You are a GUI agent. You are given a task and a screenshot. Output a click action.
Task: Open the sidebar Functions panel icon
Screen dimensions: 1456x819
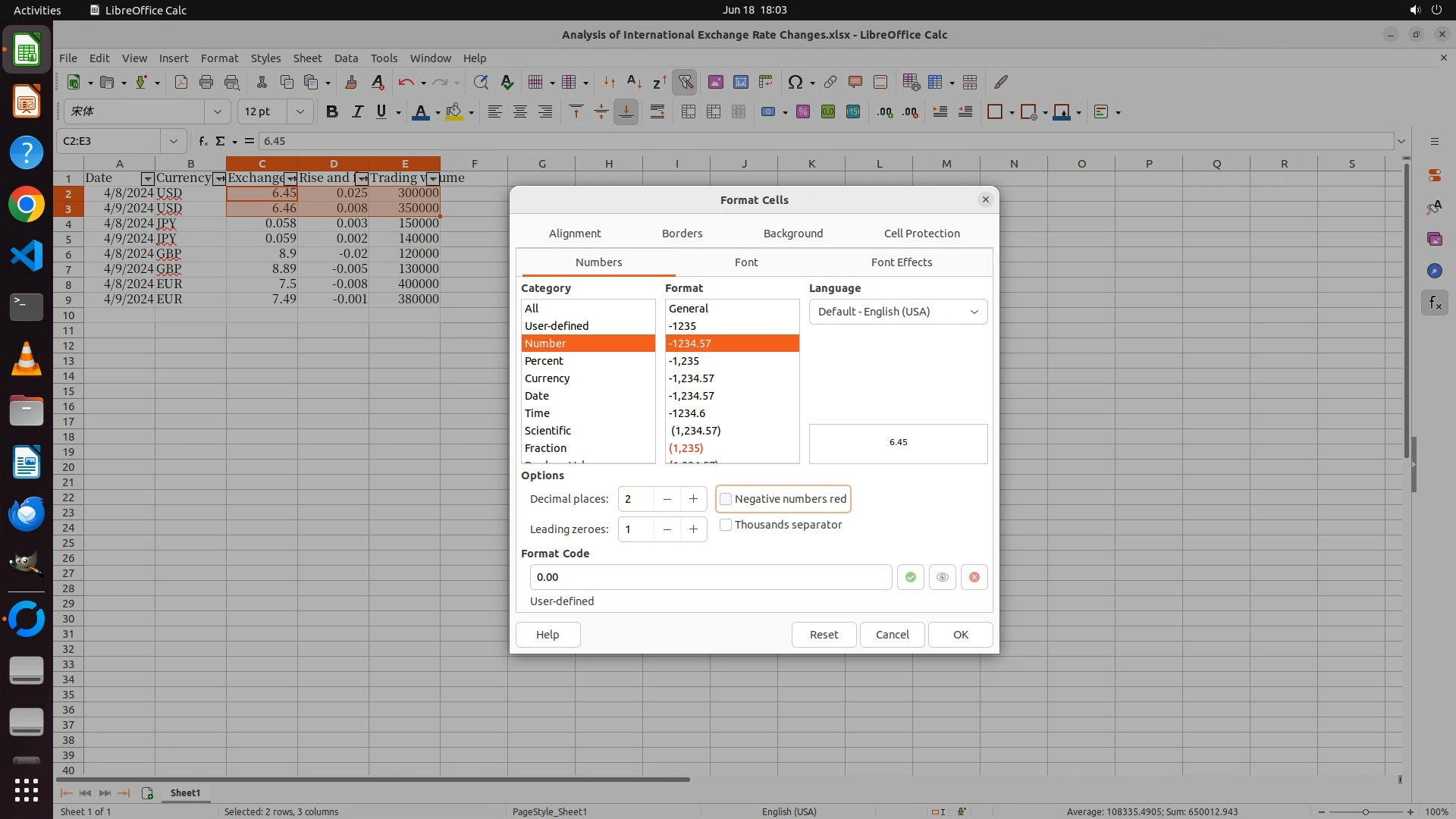click(x=1434, y=303)
